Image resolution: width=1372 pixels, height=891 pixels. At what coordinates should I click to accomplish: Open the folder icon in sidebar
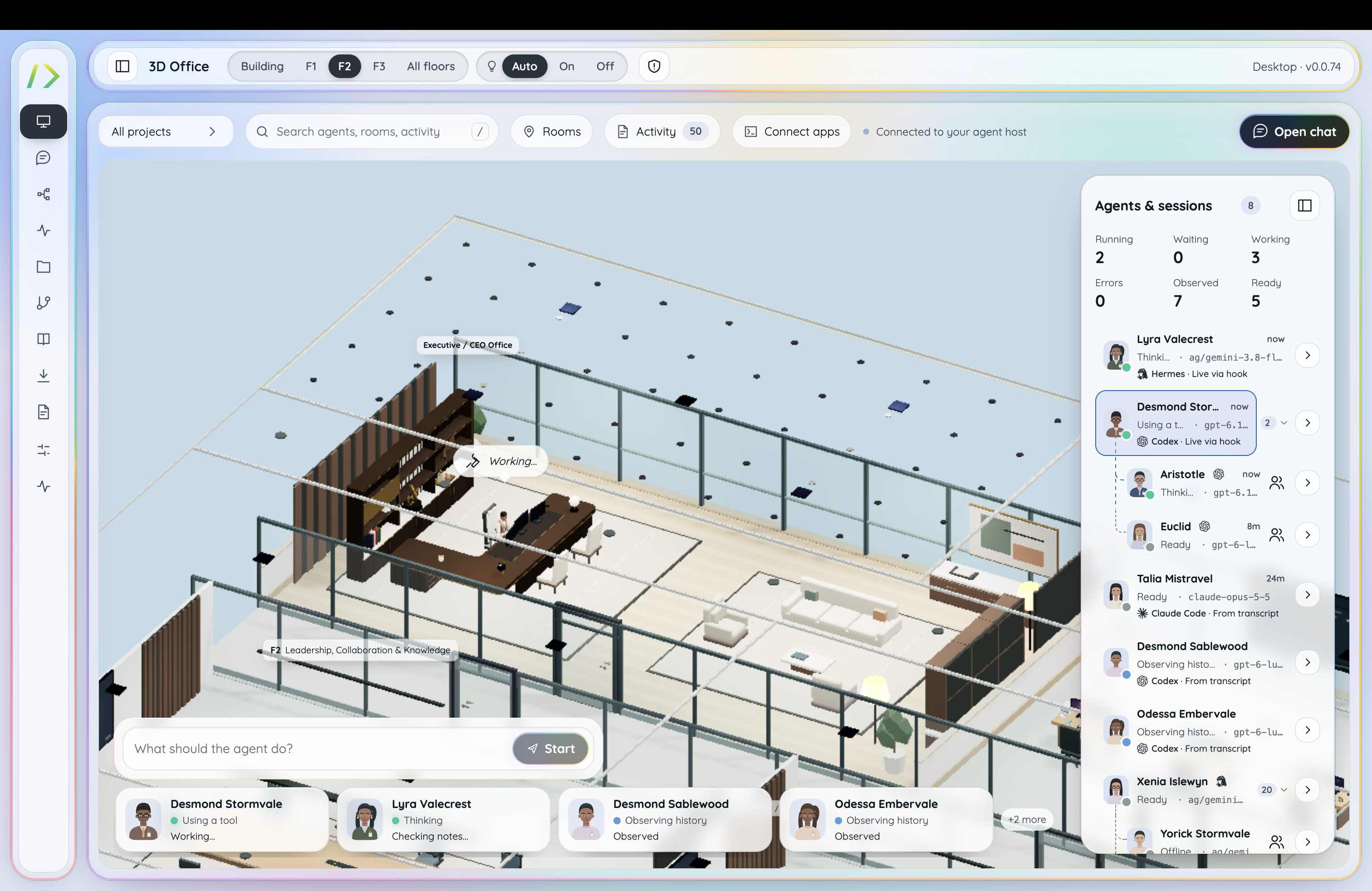[43, 267]
